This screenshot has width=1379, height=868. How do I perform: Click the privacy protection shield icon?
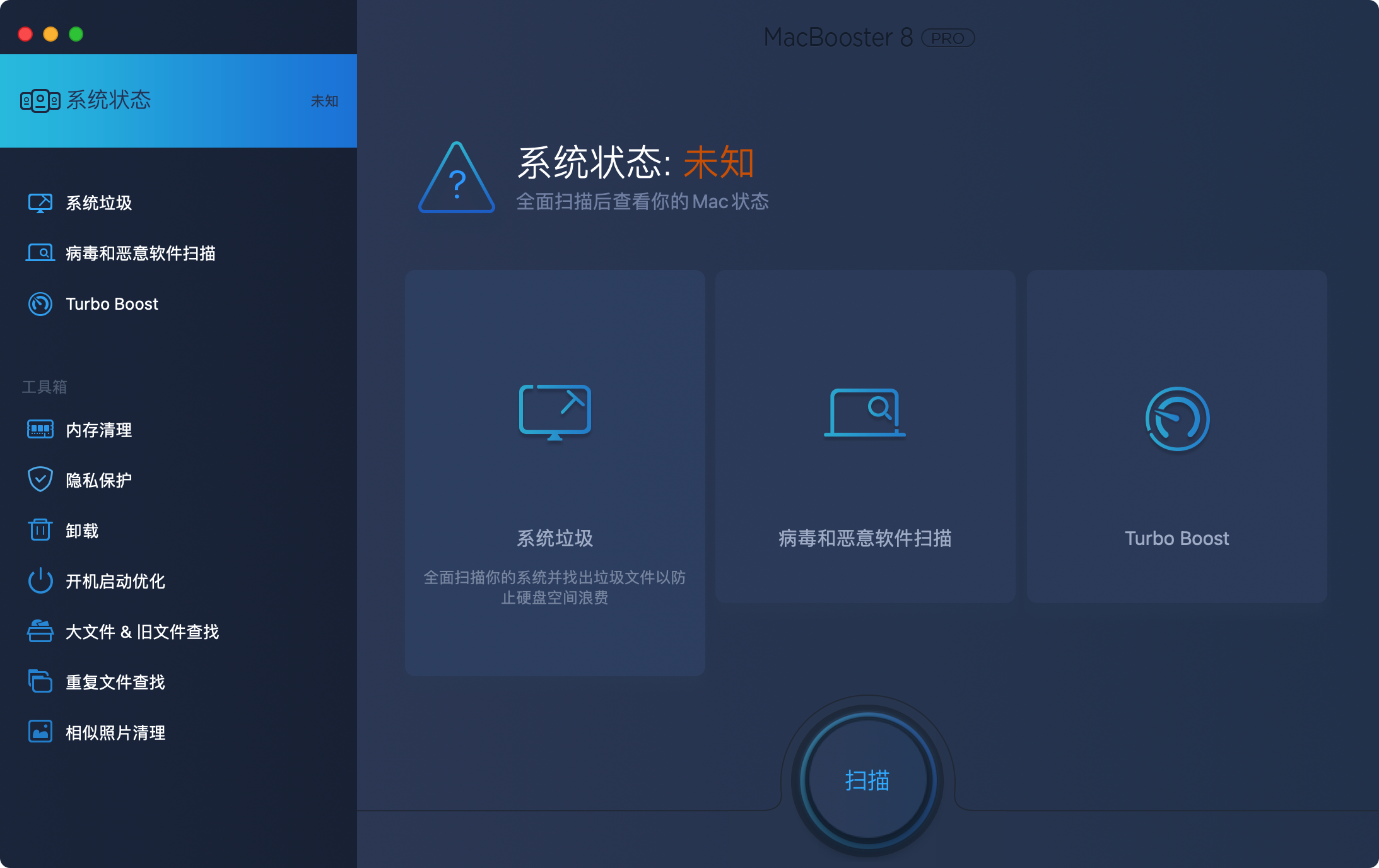click(x=40, y=480)
